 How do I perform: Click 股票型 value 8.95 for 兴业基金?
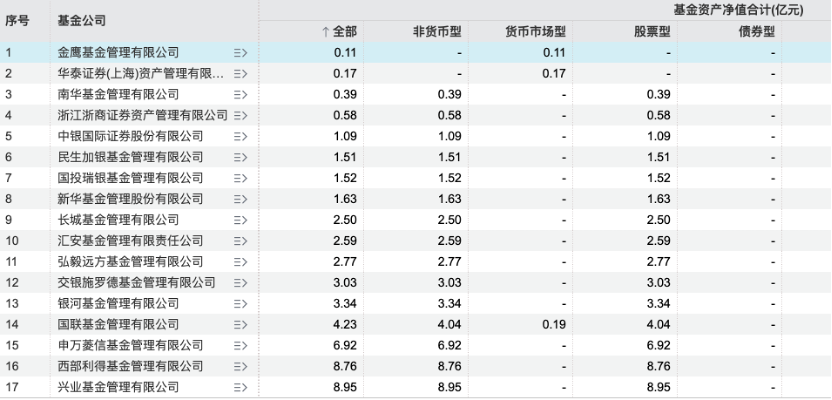(659, 387)
